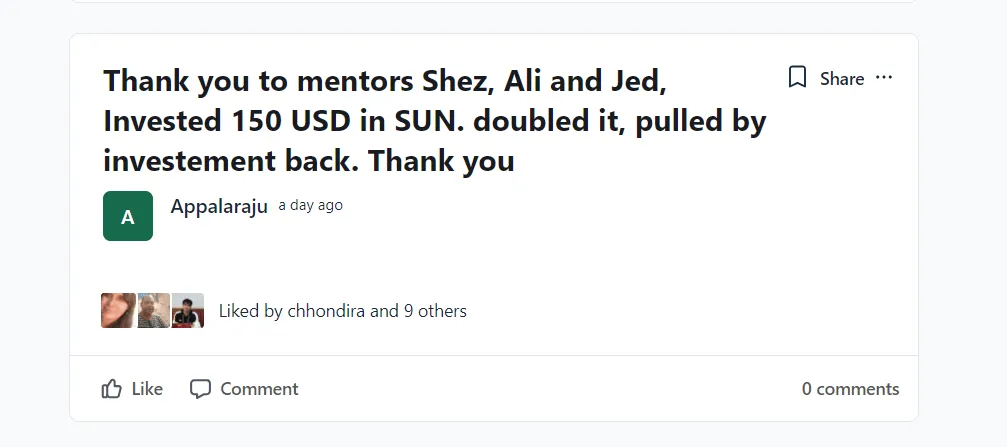This screenshot has width=1007, height=447.
Task: Click the 'a day ago' timestamp
Action: point(310,205)
